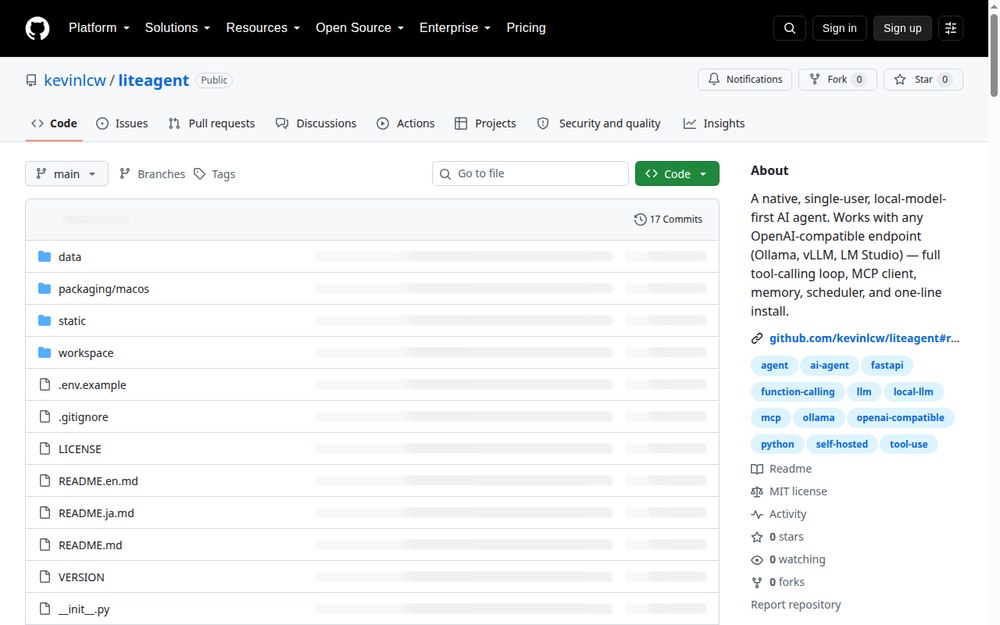Expand the Resources menu

coord(263,28)
